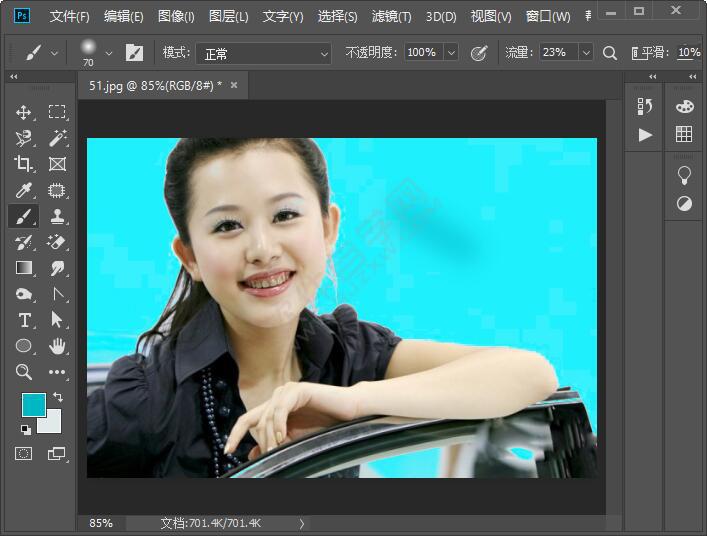Reset to default foreground and background colors

25,430
